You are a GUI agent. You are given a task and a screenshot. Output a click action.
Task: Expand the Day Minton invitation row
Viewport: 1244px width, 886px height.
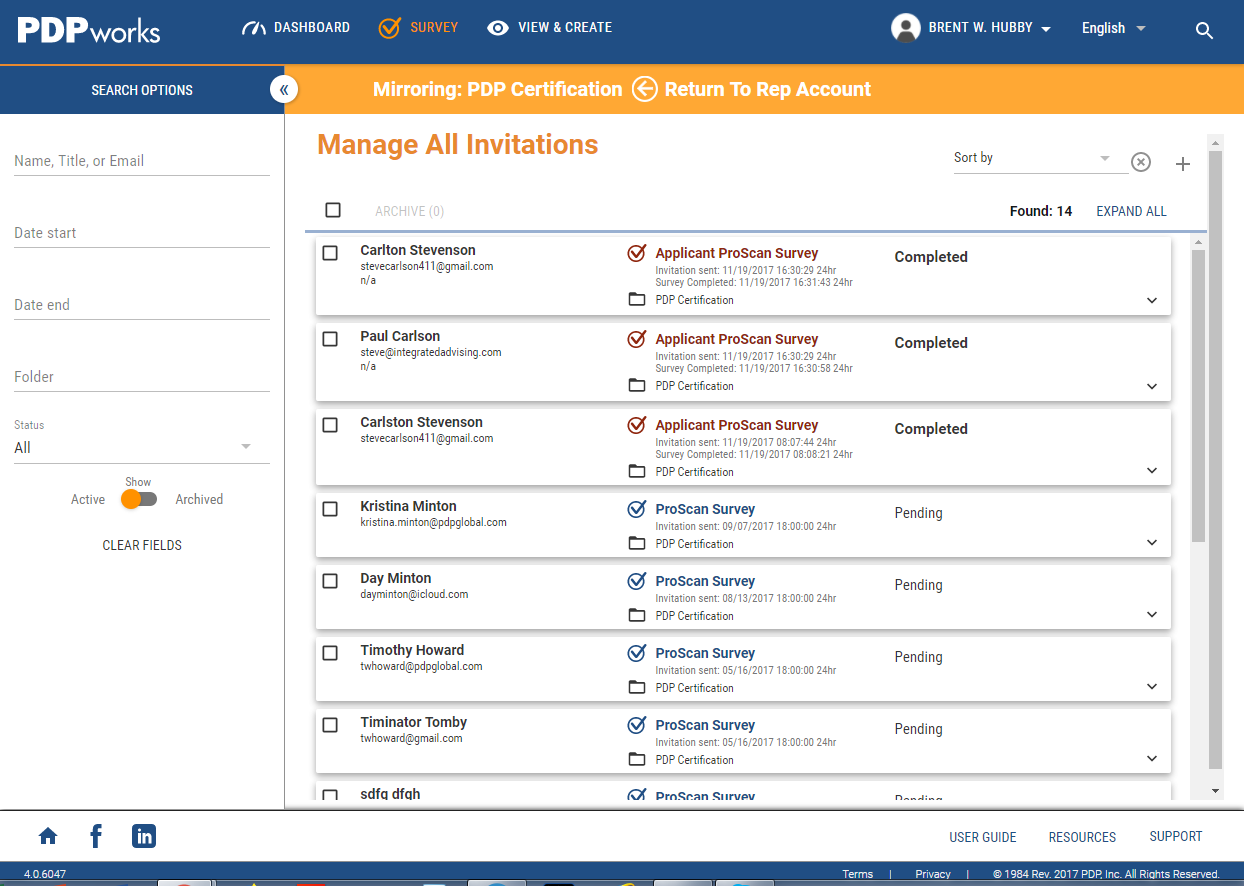coord(1152,614)
